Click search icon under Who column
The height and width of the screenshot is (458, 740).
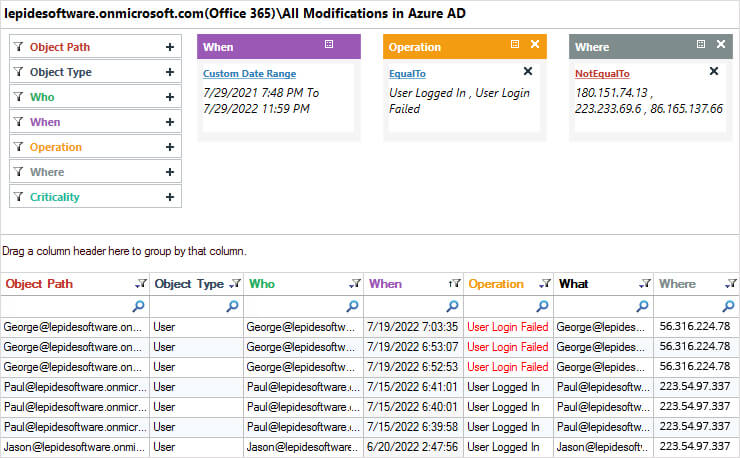click(352, 306)
